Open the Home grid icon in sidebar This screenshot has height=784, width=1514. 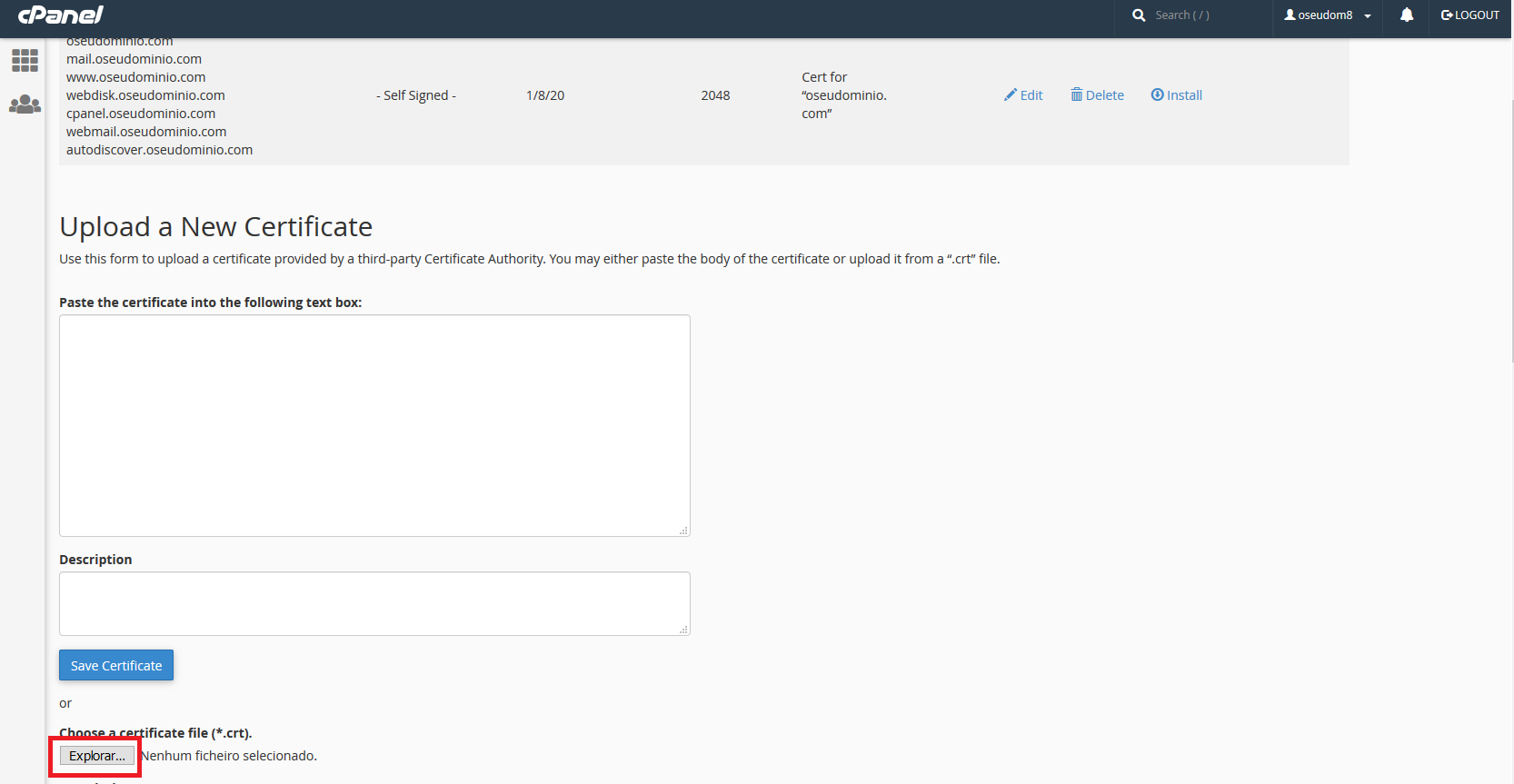[25, 61]
